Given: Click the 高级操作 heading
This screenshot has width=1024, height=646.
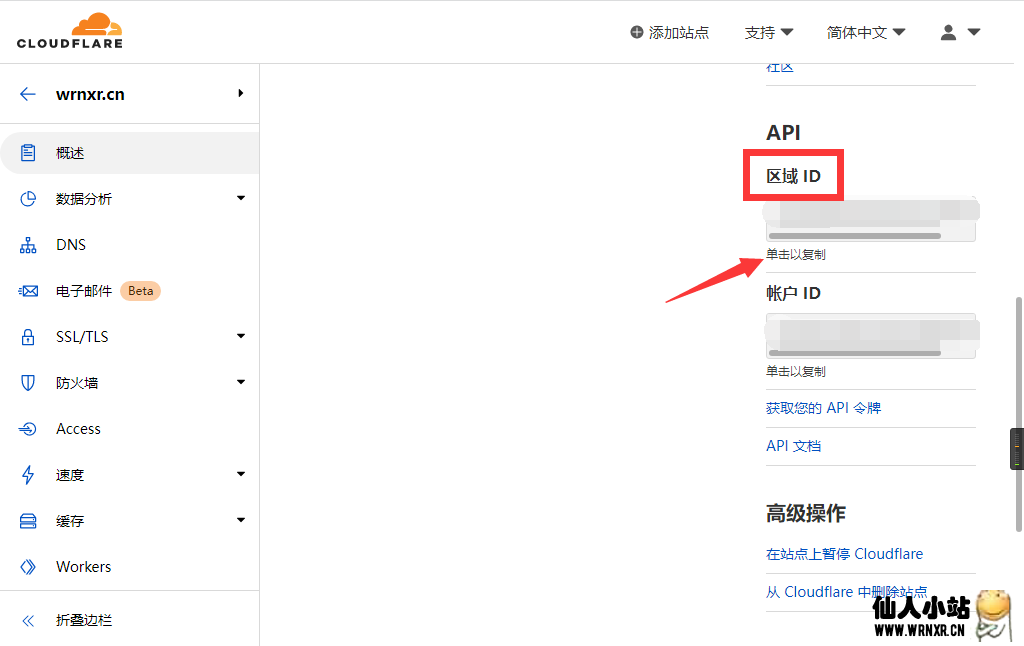Looking at the screenshot, I should [806, 513].
